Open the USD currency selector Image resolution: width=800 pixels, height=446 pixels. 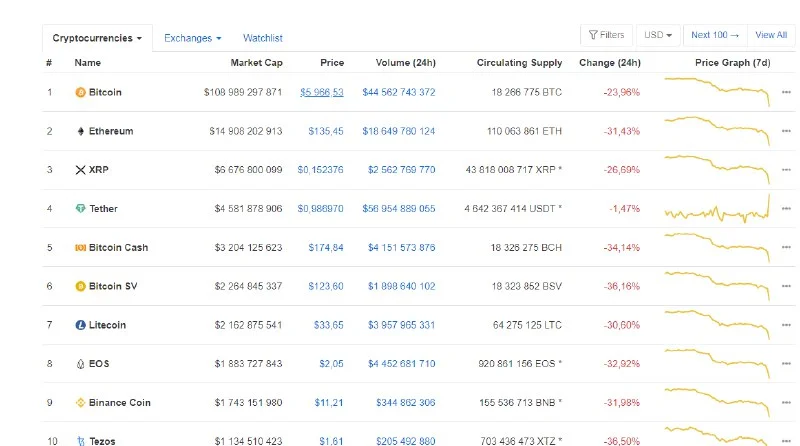[658, 35]
